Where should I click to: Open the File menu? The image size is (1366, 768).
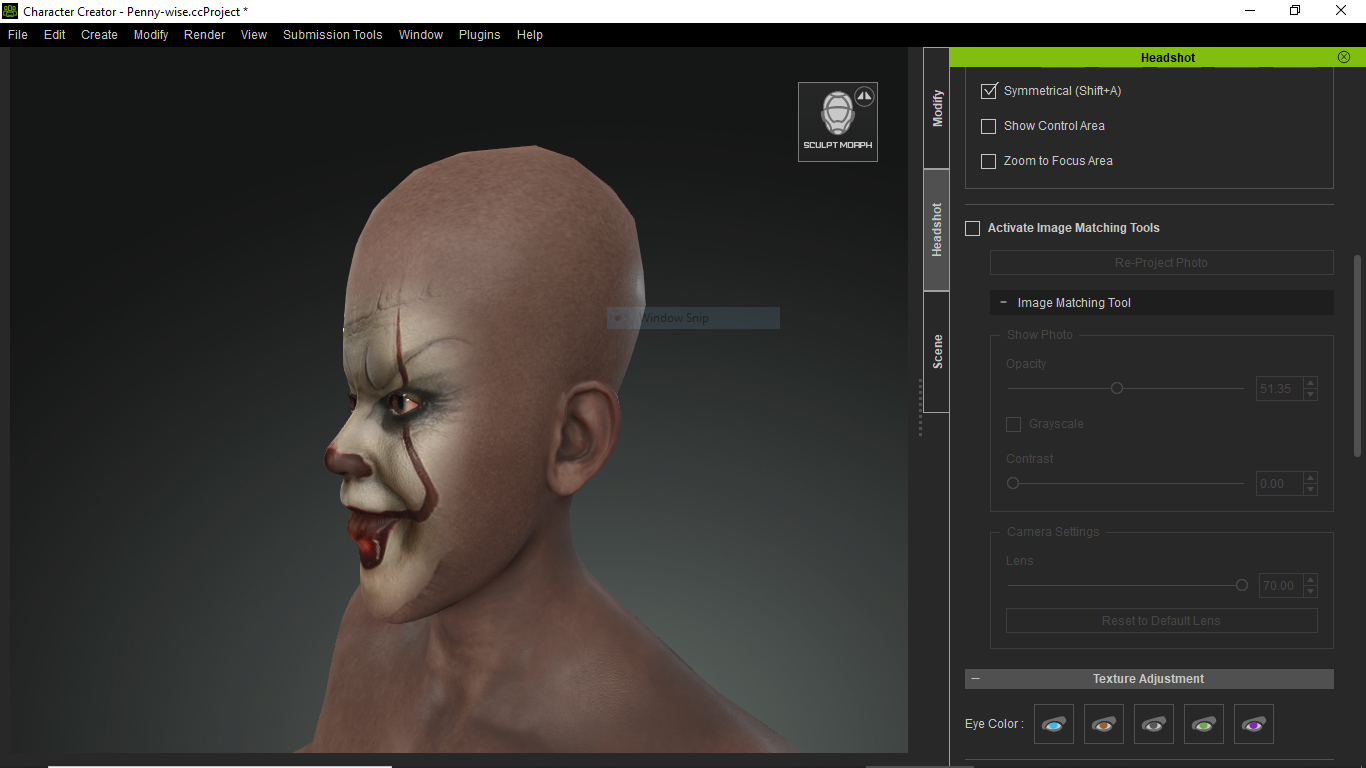18,34
